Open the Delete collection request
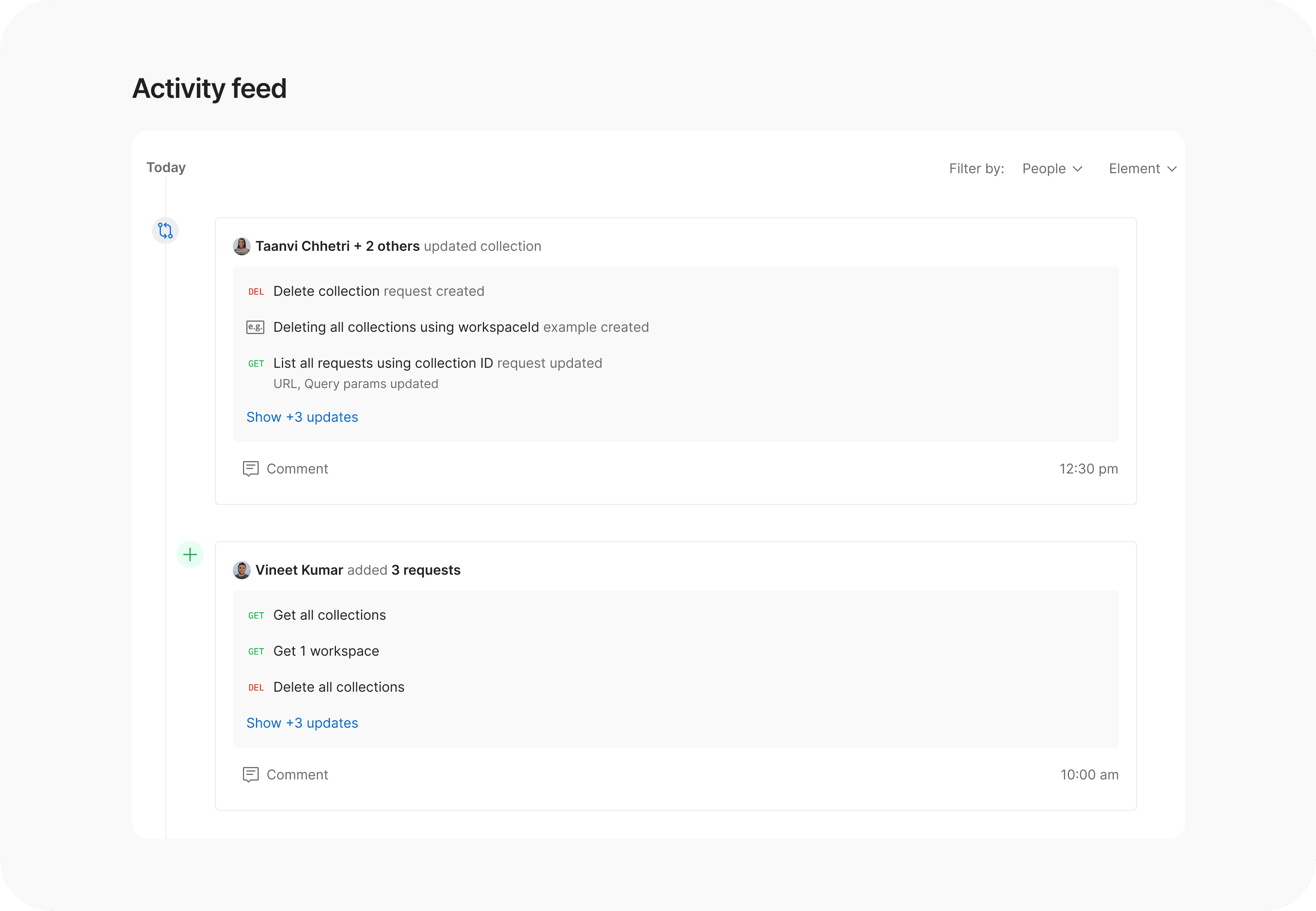This screenshot has width=1316, height=911. pos(326,291)
